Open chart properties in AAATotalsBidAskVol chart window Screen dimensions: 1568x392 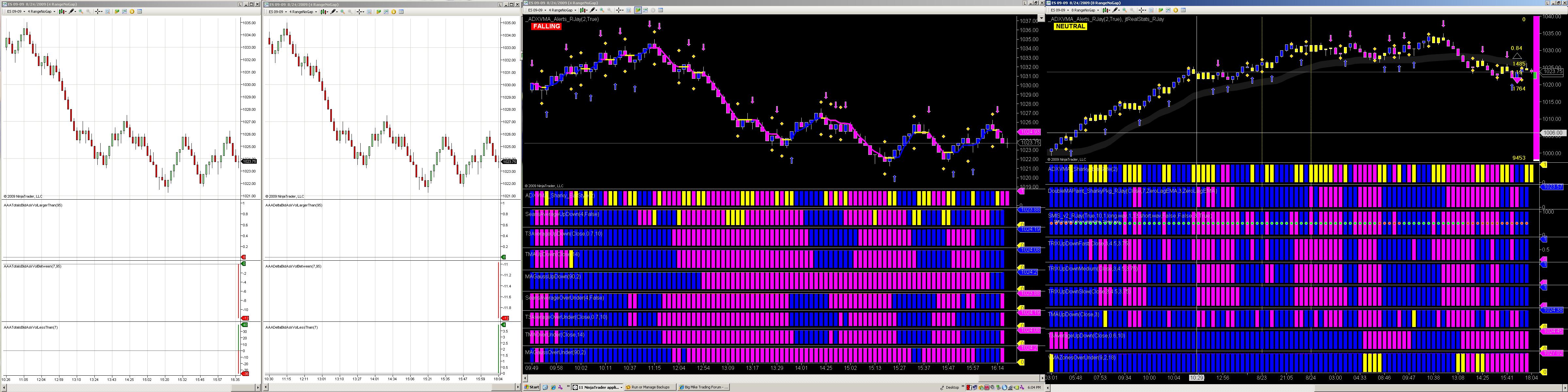tap(139, 11)
